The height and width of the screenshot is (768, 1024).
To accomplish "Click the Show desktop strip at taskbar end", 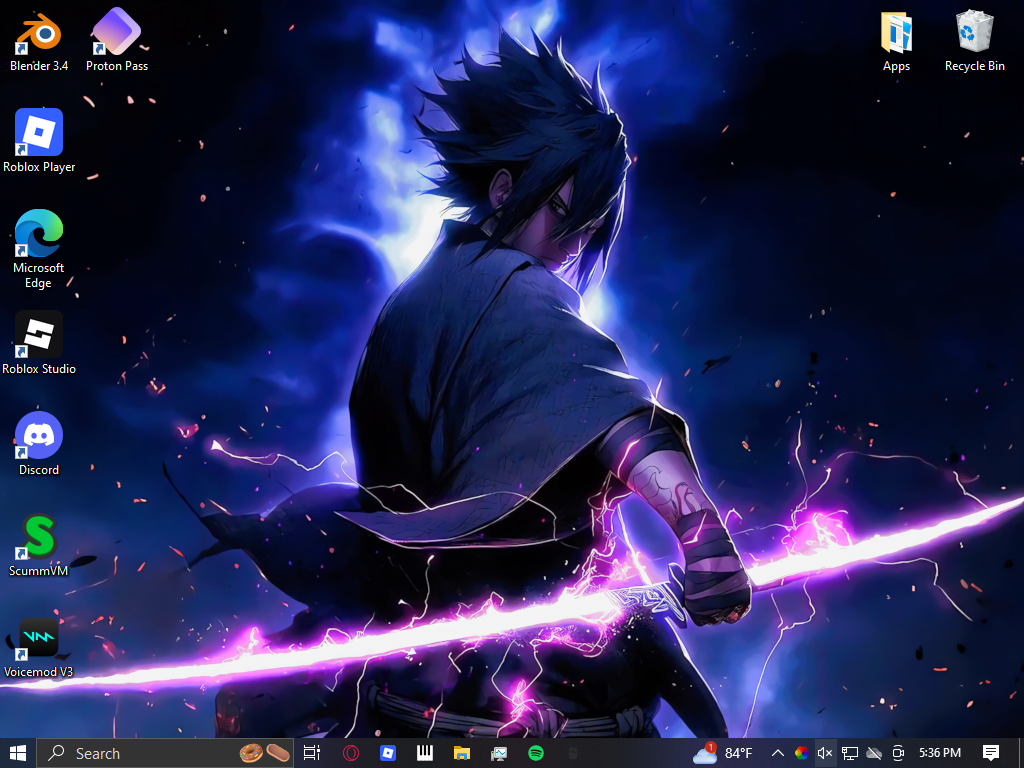I will click(1021, 753).
